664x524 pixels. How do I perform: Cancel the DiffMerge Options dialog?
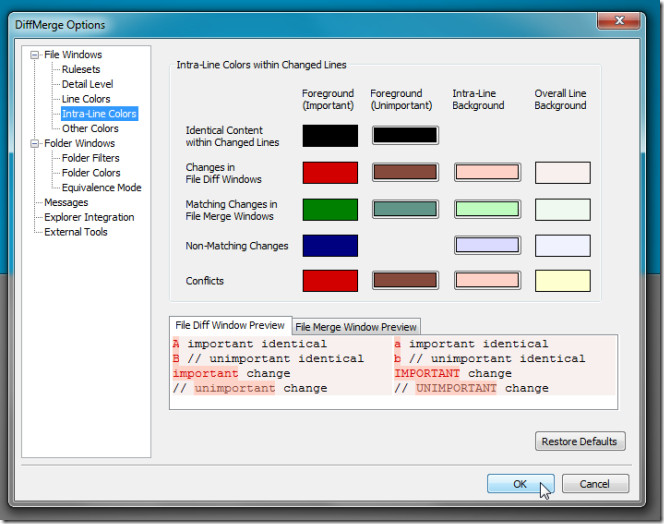tap(595, 484)
